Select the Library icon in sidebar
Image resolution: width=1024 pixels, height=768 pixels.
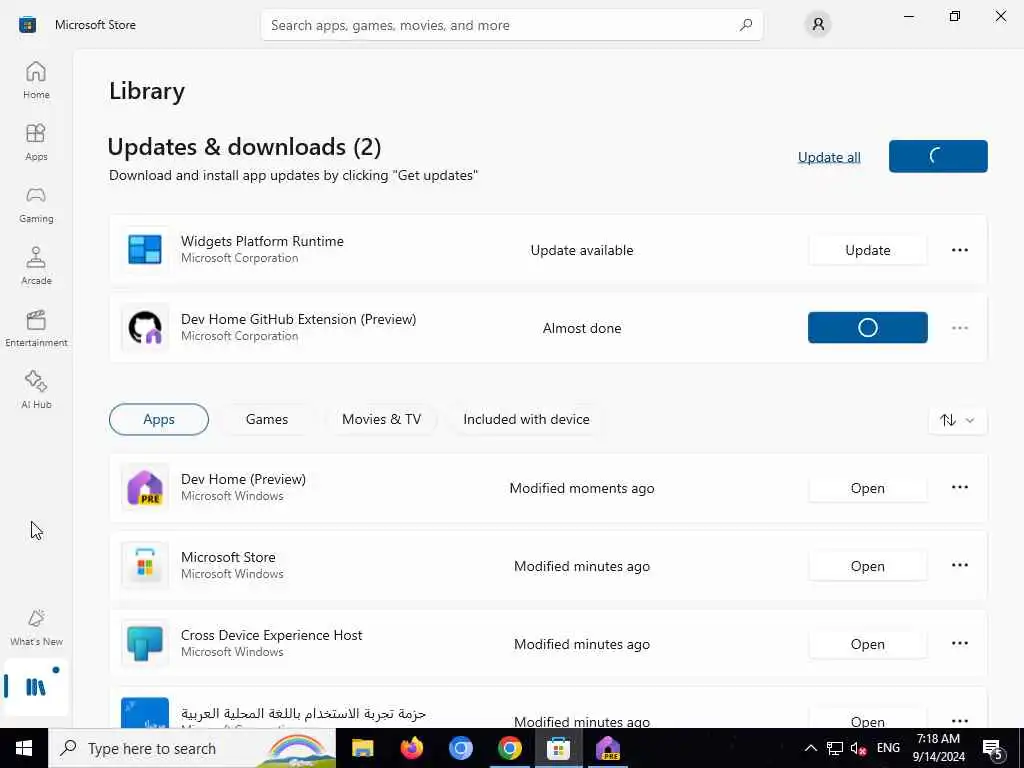[x=36, y=686]
